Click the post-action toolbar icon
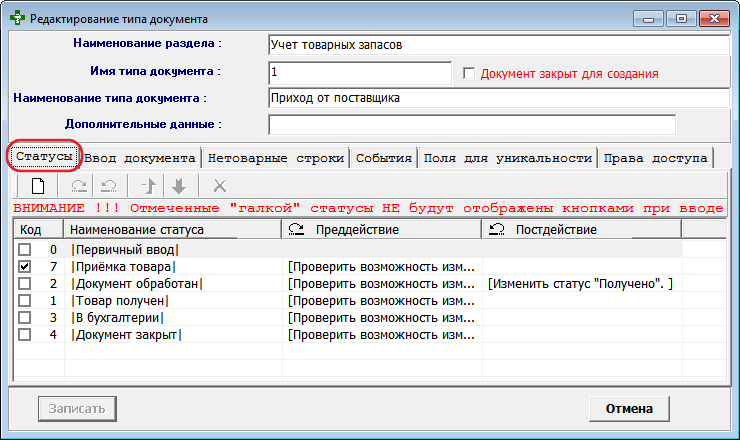This screenshot has width=740, height=440. [109, 186]
